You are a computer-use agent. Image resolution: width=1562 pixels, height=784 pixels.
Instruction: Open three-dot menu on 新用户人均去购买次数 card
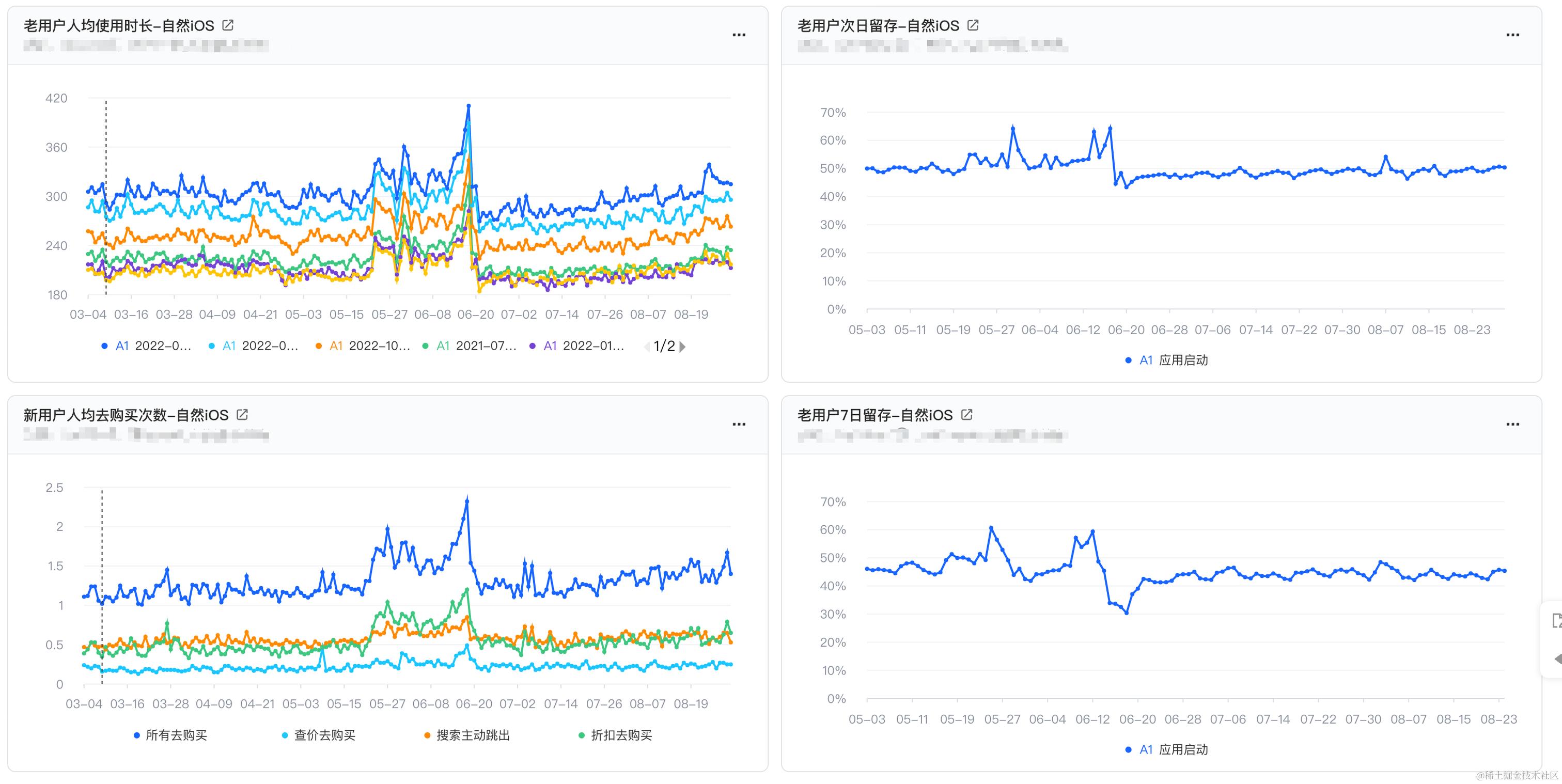[739, 425]
